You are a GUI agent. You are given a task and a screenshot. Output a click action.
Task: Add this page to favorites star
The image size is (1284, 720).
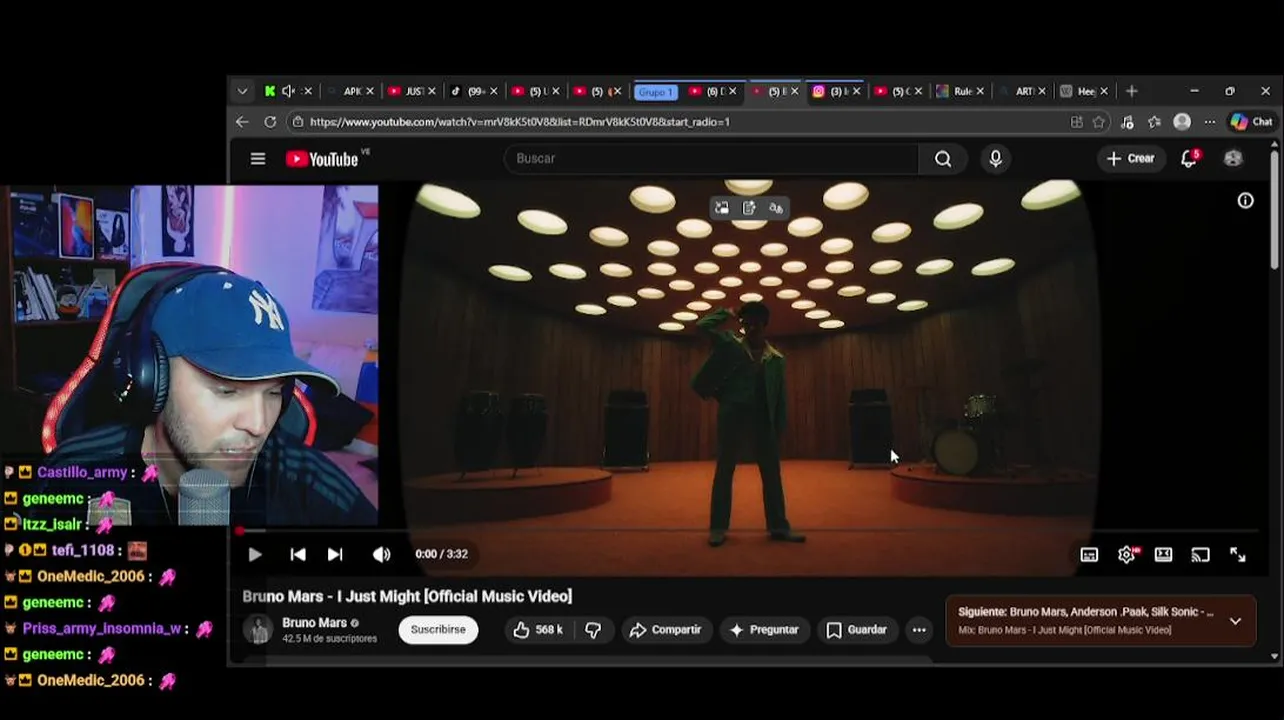pyautogui.click(x=1099, y=122)
